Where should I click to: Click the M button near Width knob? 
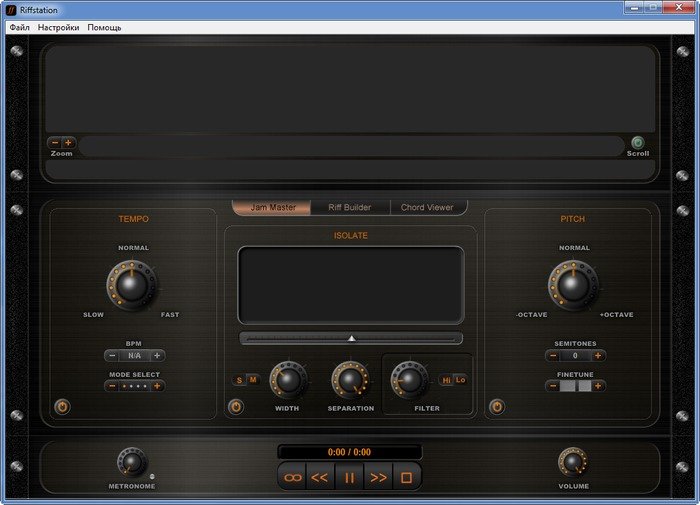pyautogui.click(x=253, y=380)
